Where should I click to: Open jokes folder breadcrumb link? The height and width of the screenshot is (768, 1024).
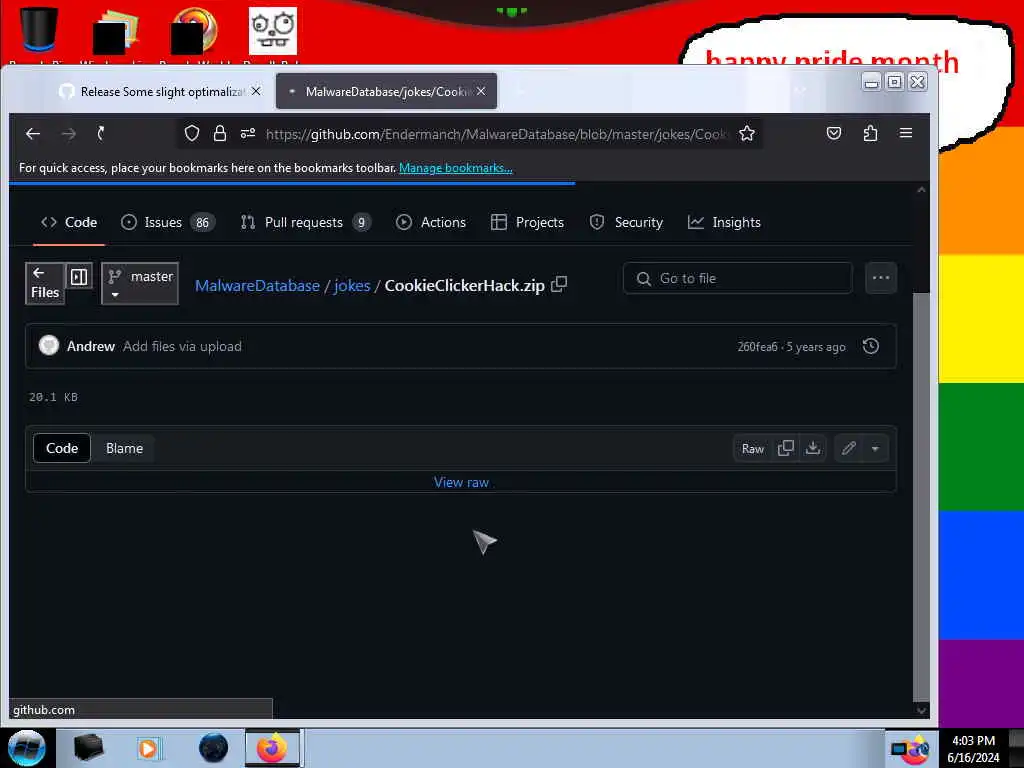tap(352, 285)
